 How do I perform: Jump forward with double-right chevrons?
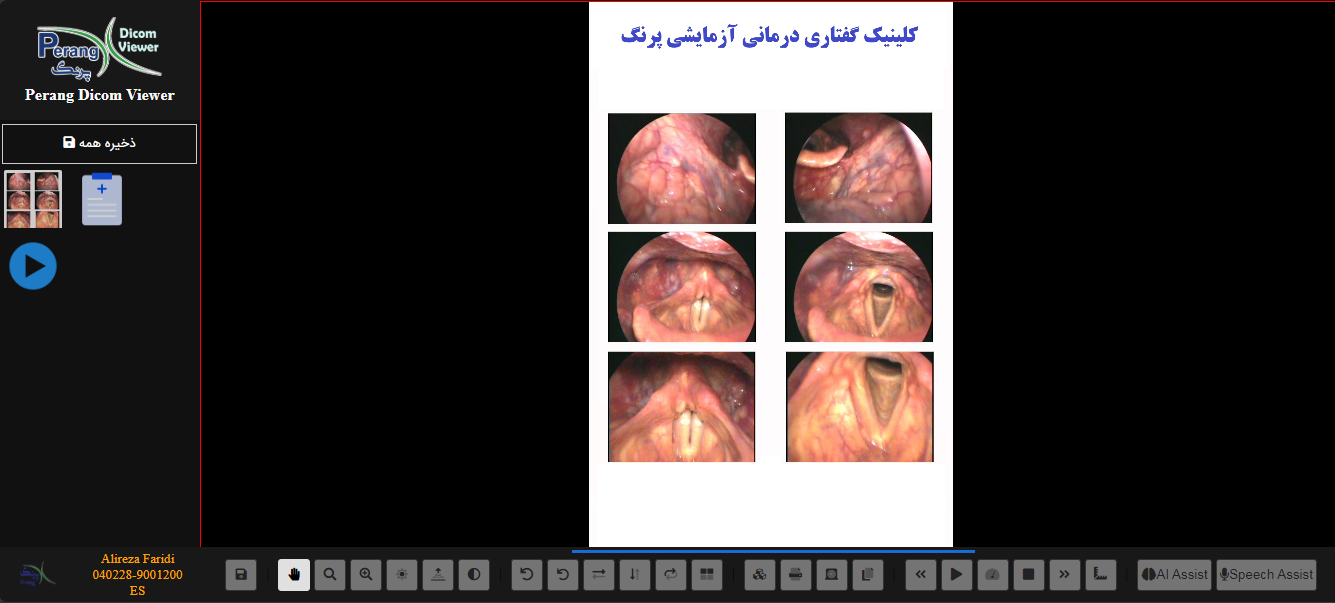coord(1065,575)
